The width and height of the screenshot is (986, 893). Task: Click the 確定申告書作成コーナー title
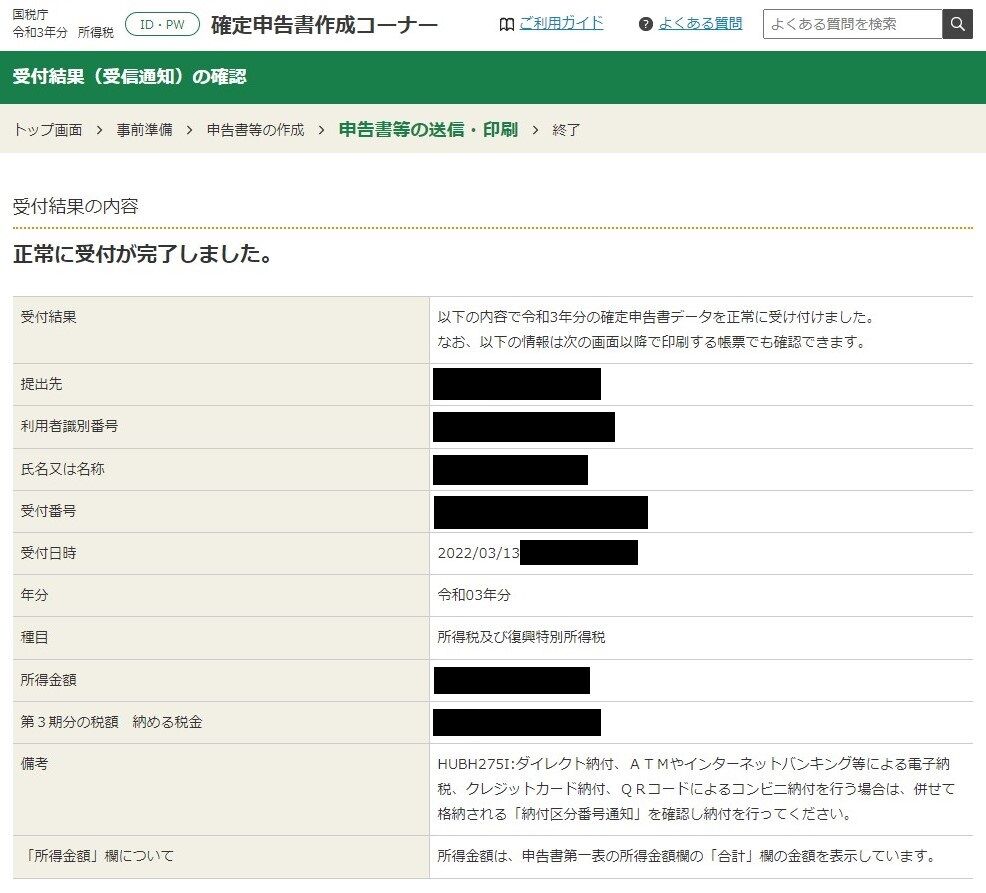point(324,25)
